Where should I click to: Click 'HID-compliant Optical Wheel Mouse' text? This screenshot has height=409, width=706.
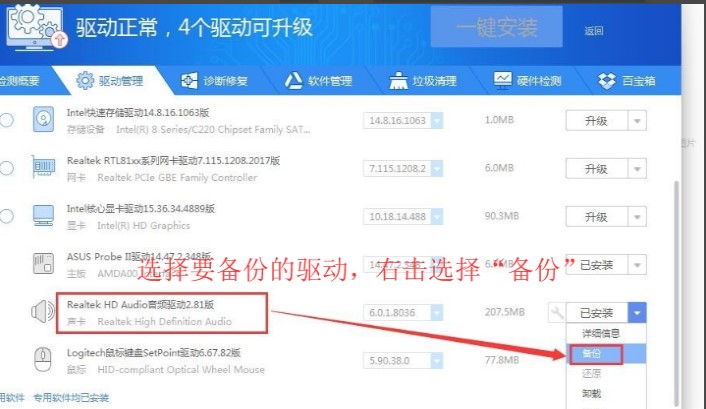pos(181,370)
